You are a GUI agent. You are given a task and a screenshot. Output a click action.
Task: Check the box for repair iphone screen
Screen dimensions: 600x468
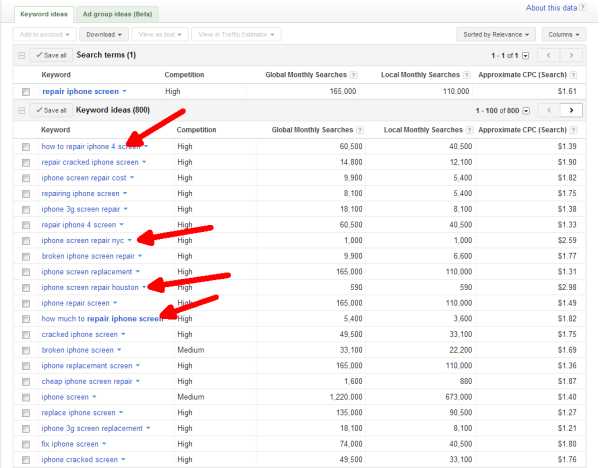[26, 92]
